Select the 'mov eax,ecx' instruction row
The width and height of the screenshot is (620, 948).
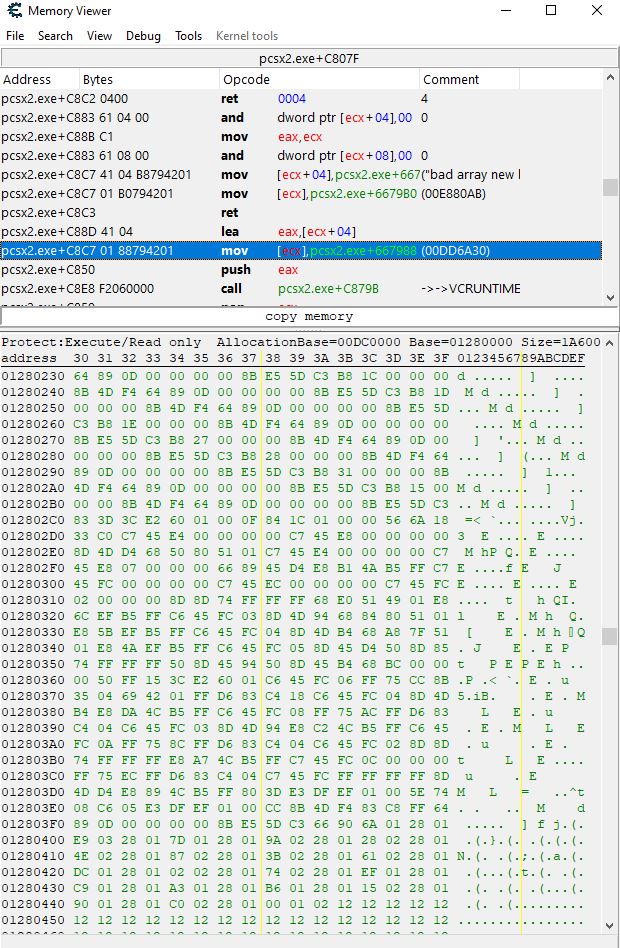(x=301, y=137)
